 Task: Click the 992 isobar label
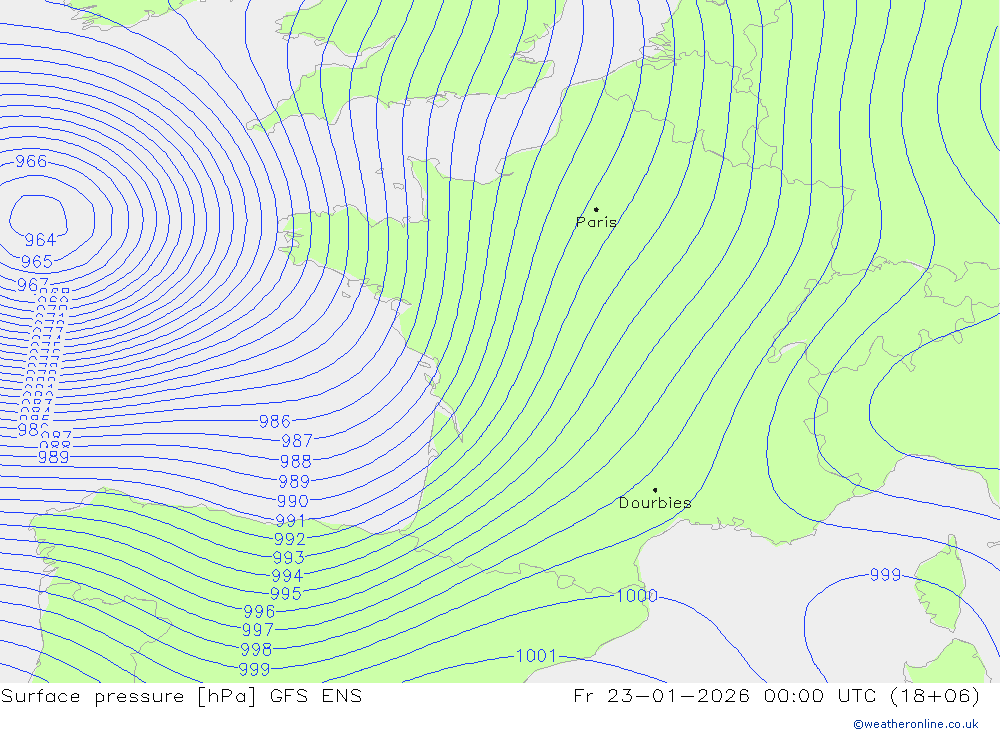click(x=290, y=539)
